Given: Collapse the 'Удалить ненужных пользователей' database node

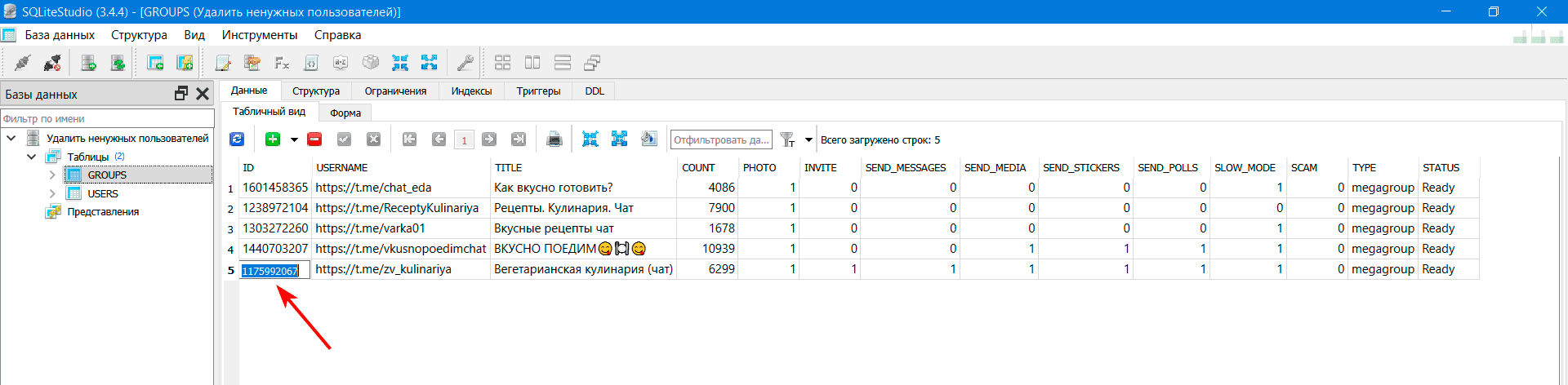Looking at the screenshot, I should pos(11,138).
